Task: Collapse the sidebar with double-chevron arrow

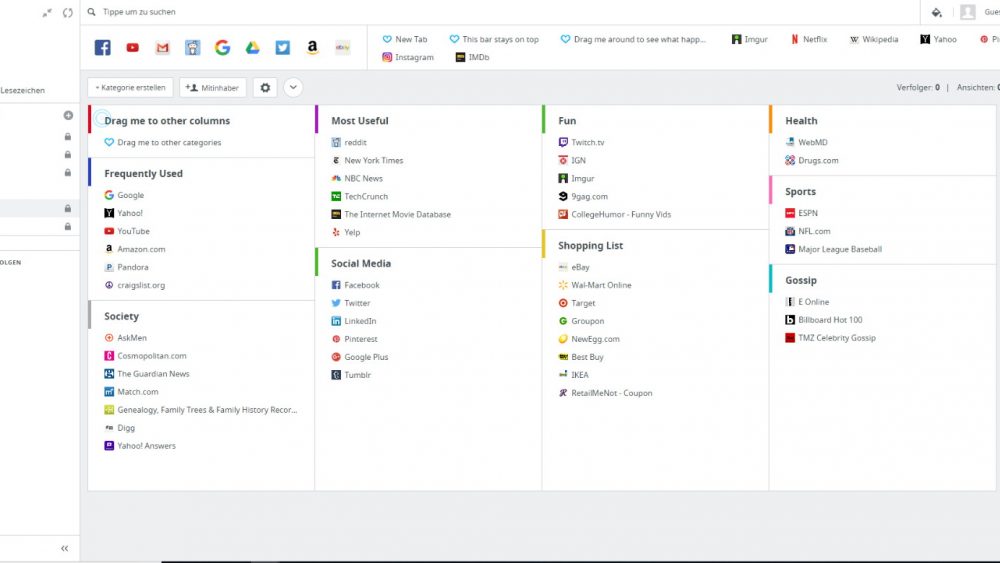Action: tap(65, 548)
